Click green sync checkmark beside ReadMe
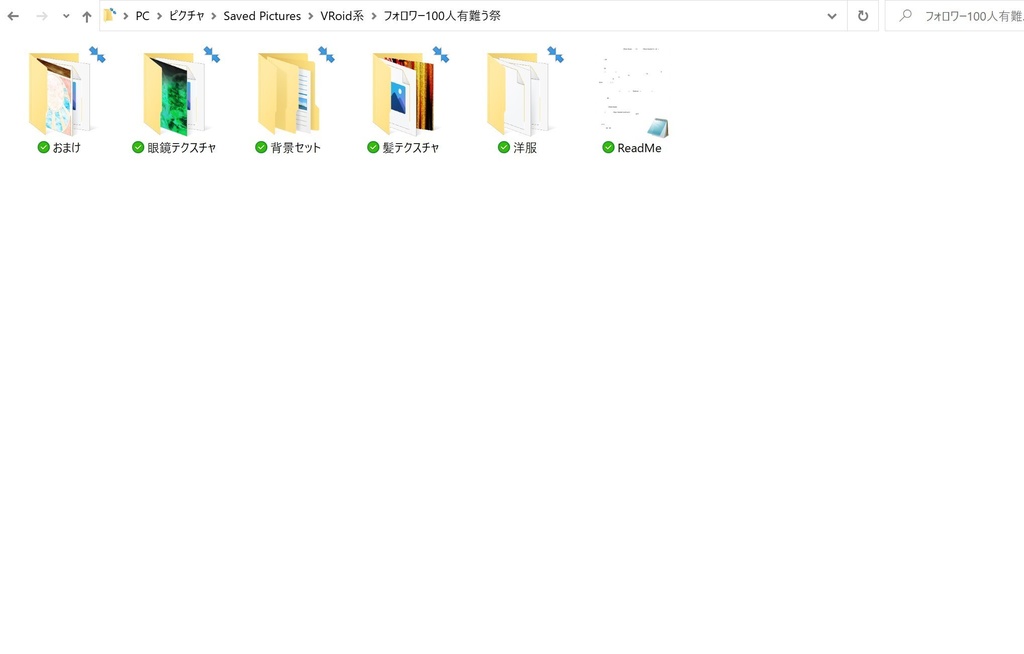 (608, 148)
